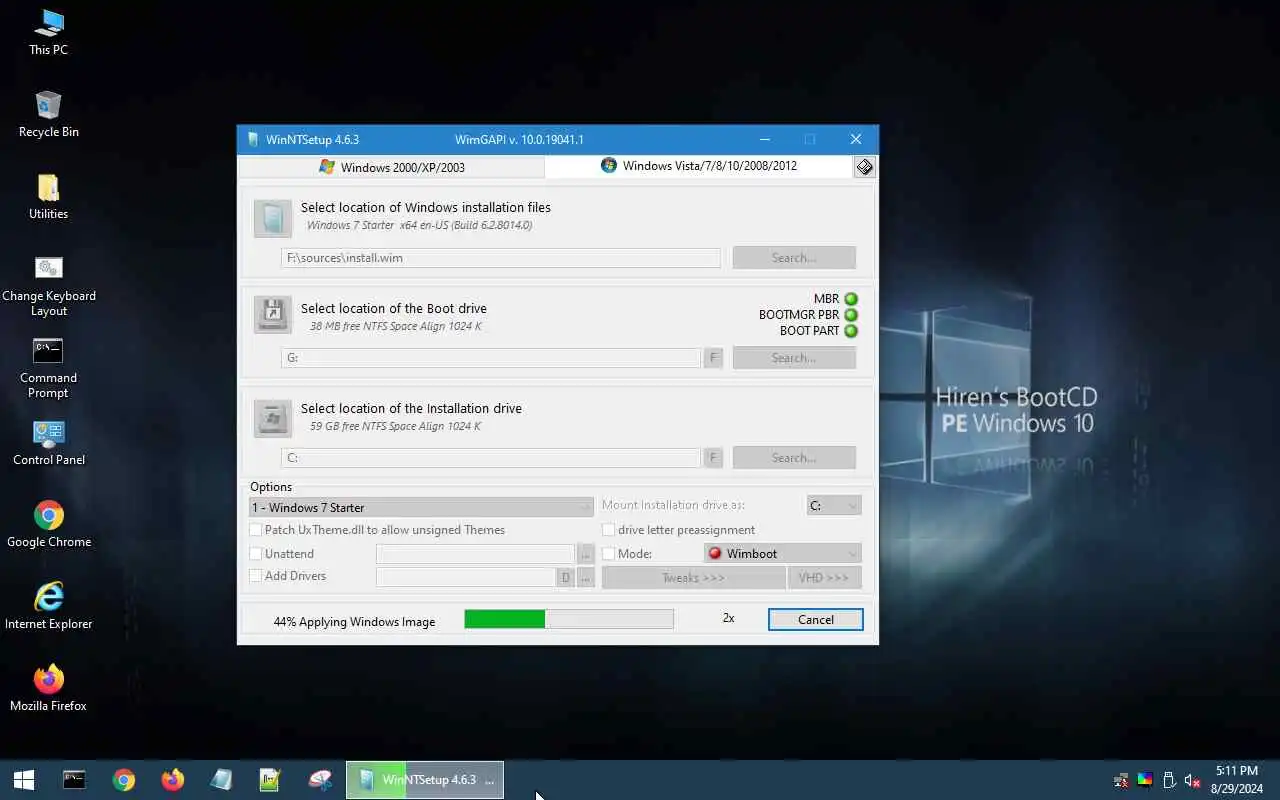Viewport: 1280px width, 800px height.
Task: Open the Wimboot mode dropdown
Action: tap(782, 554)
